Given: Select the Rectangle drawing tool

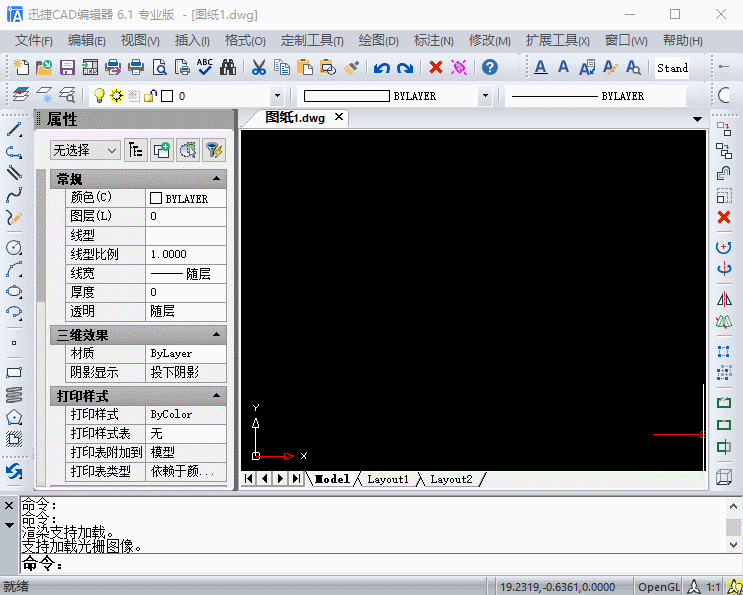Looking at the screenshot, I should coord(14,372).
